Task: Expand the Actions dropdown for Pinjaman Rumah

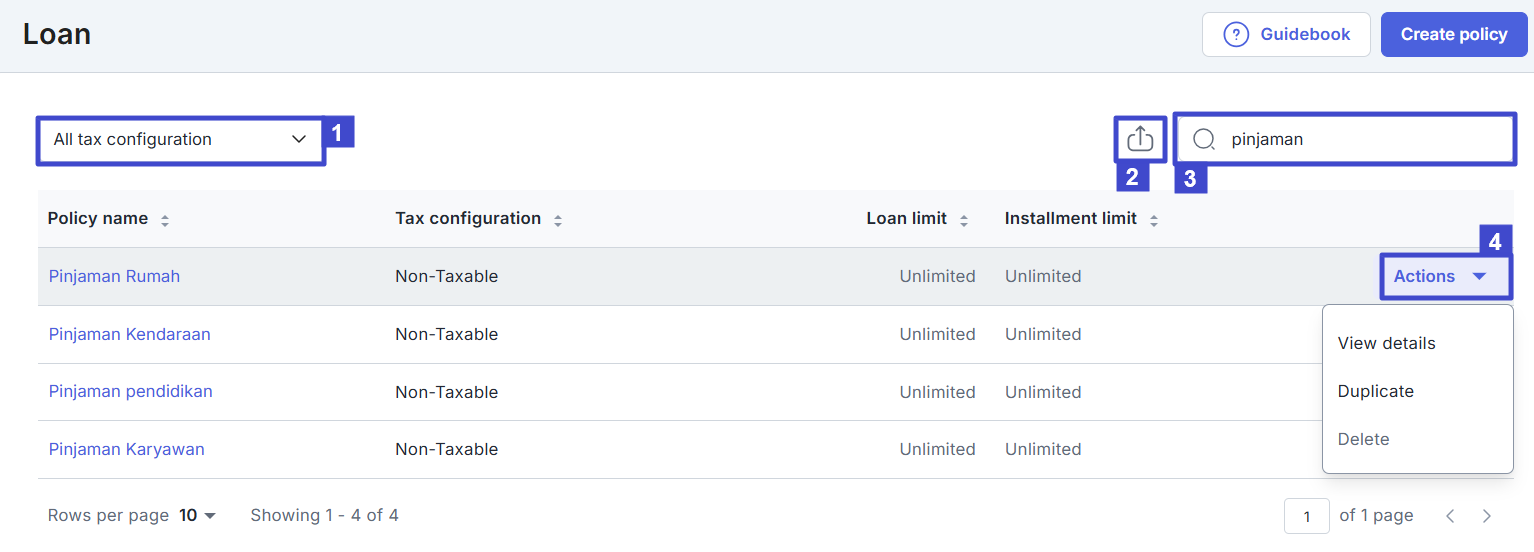Action: [1444, 277]
